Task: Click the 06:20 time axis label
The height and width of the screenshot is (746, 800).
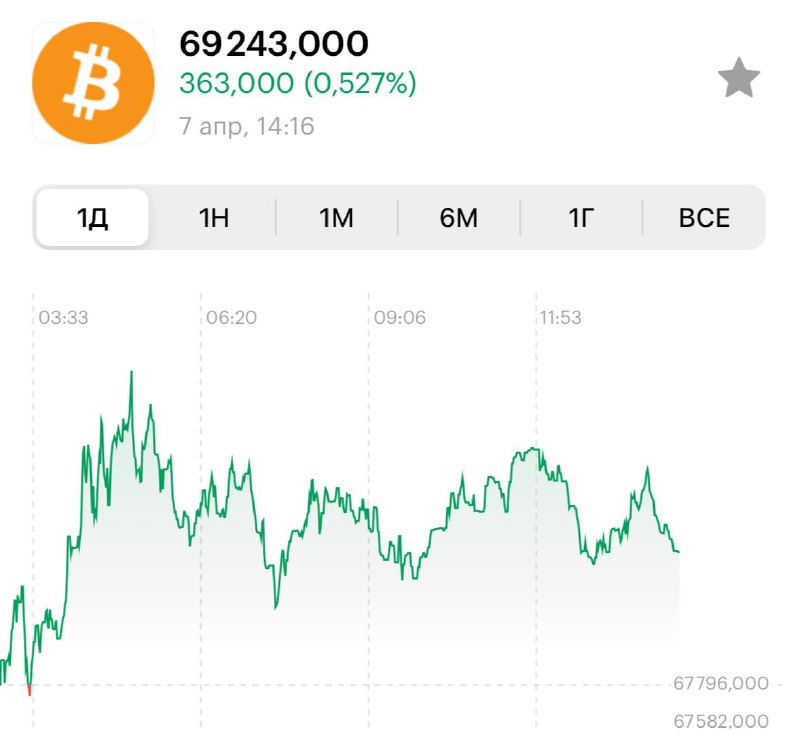Action: pyautogui.click(x=231, y=317)
